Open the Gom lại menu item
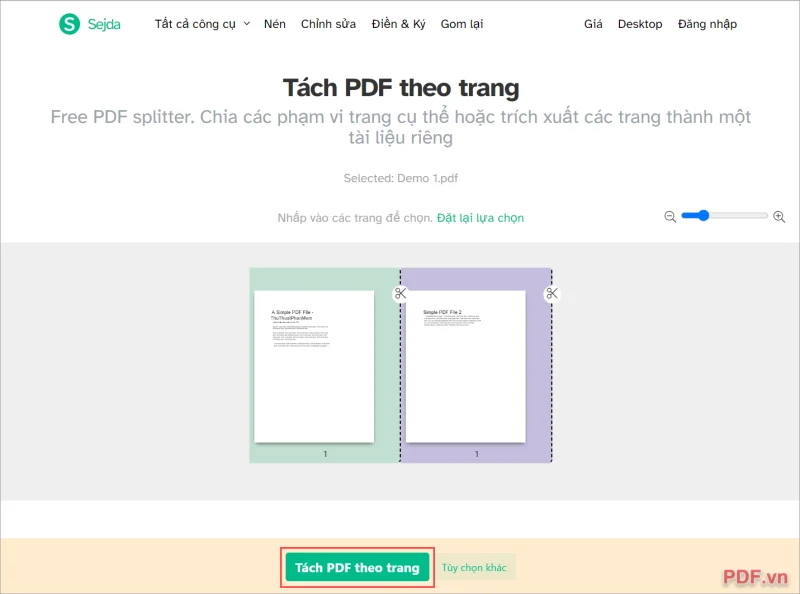The width and height of the screenshot is (800, 594). pos(462,24)
